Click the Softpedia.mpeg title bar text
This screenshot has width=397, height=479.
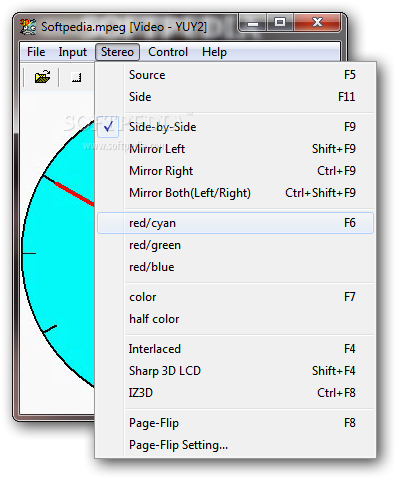point(124,27)
